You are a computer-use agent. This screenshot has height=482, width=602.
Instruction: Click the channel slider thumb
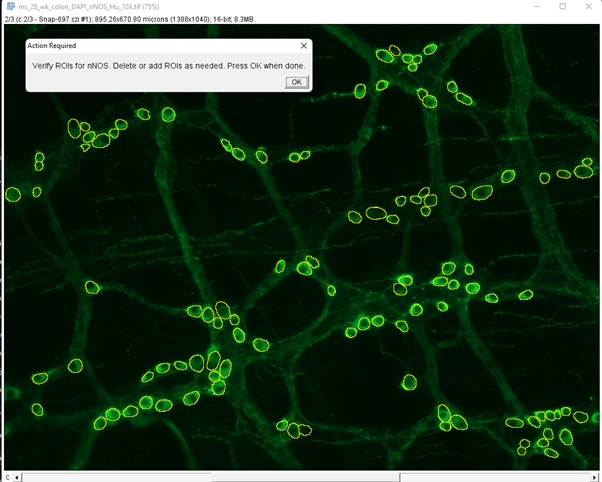point(305,477)
